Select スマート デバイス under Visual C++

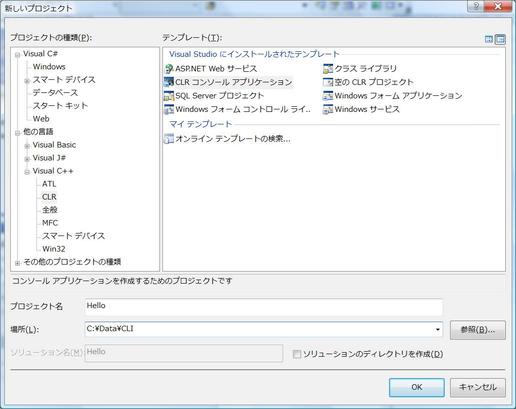(x=73, y=236)
